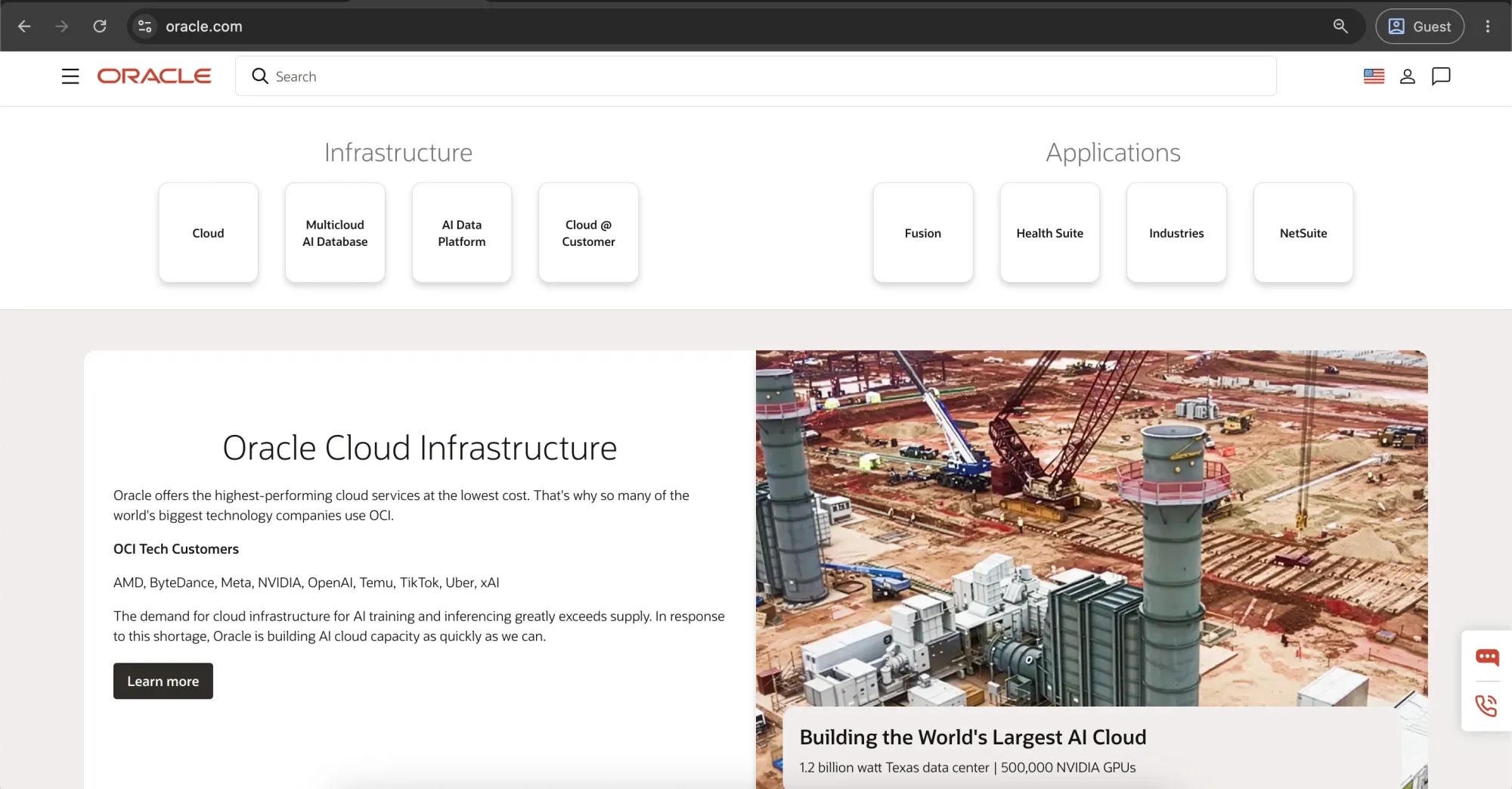Image resolution: width=1512 pixels, height=789 pixels.
Task: Click the browser forward arrow
Action: tap(62, 26)
